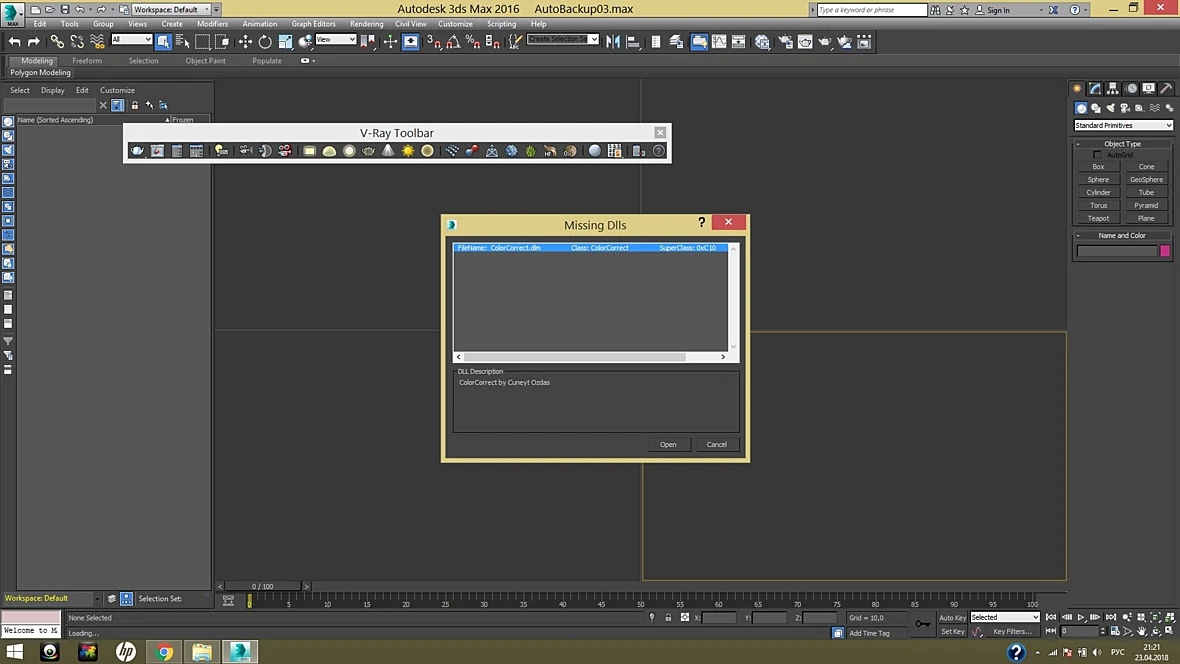Click the GeoSphere object type button

pos(1146,180)
